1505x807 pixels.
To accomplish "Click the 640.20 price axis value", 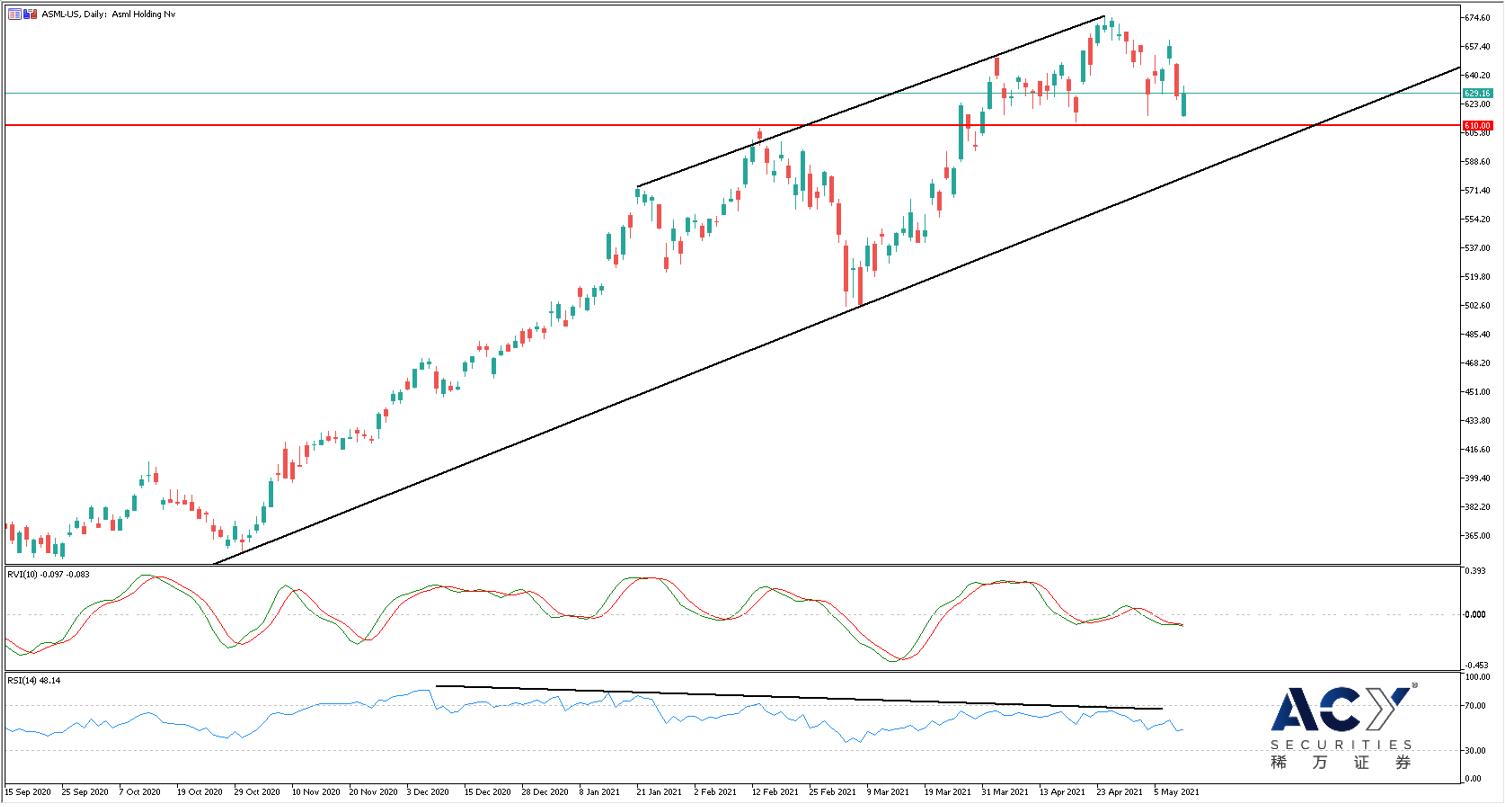I will (1477, 75).
